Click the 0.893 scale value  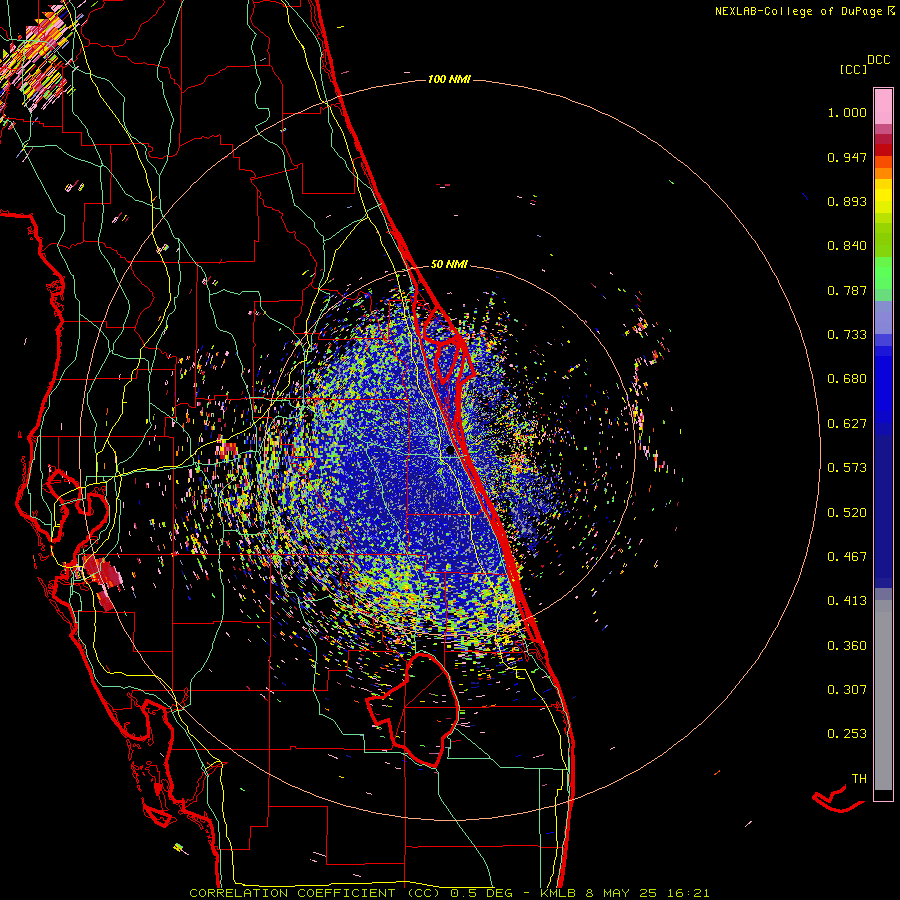pos(847,201)
